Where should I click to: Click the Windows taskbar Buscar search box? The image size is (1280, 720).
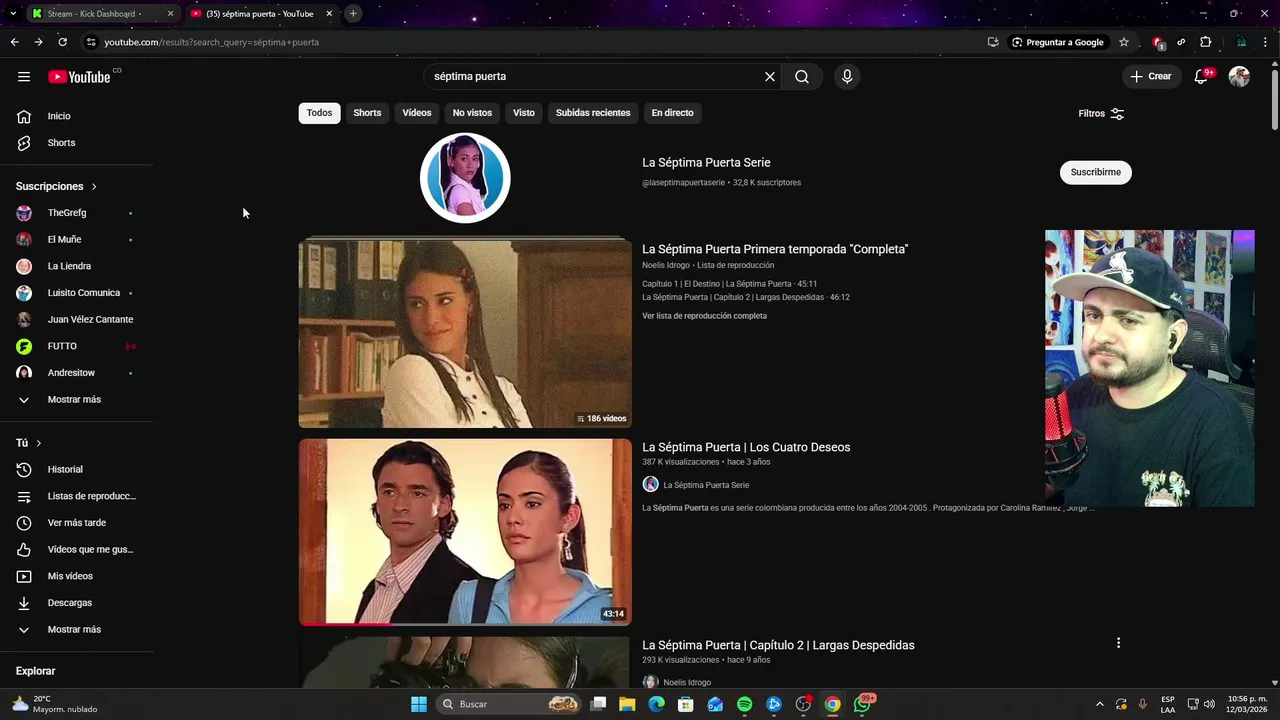point(509,704)
